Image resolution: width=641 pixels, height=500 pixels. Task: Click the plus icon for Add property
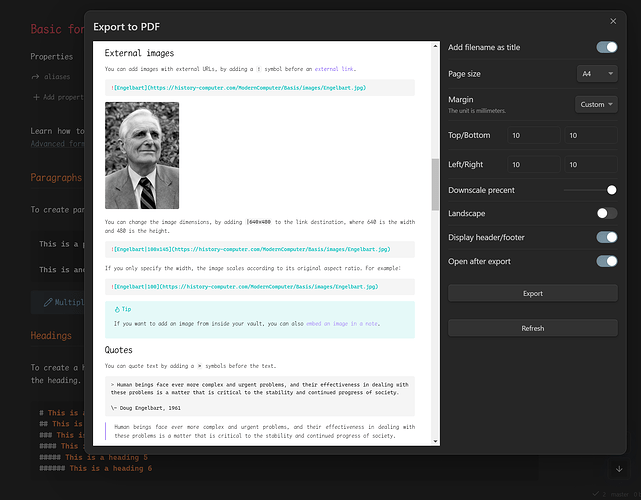[x=36, y=97]
